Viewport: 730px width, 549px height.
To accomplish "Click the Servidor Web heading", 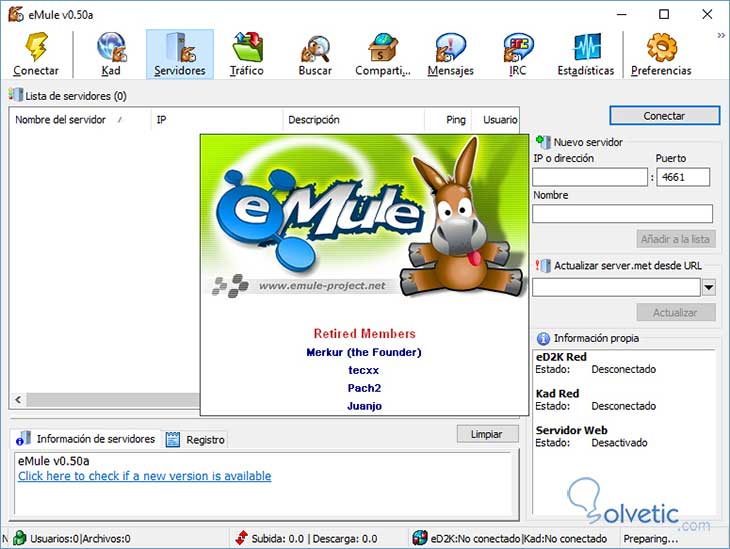I will [x=571, y=430].
